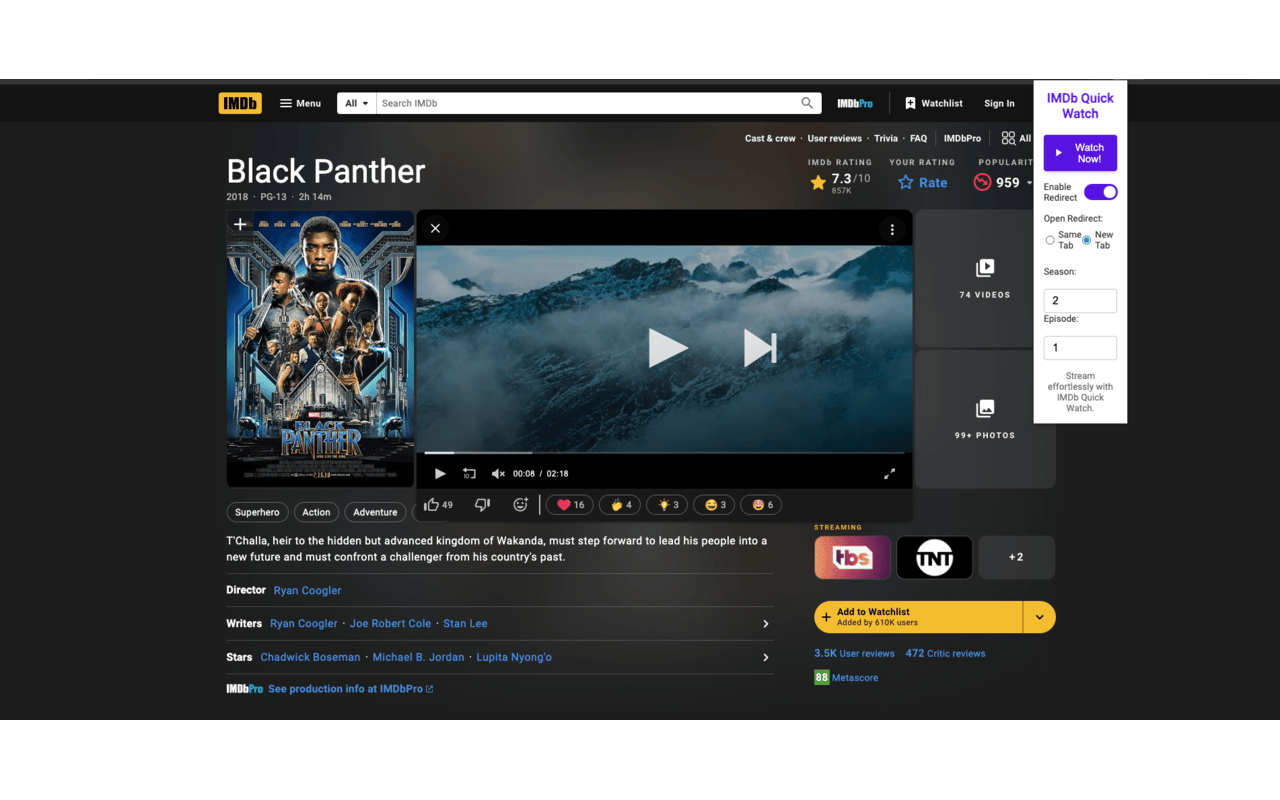Open 88 Metascore link
The width and height of the screenshot is (1280, 800).
(846, 677)
